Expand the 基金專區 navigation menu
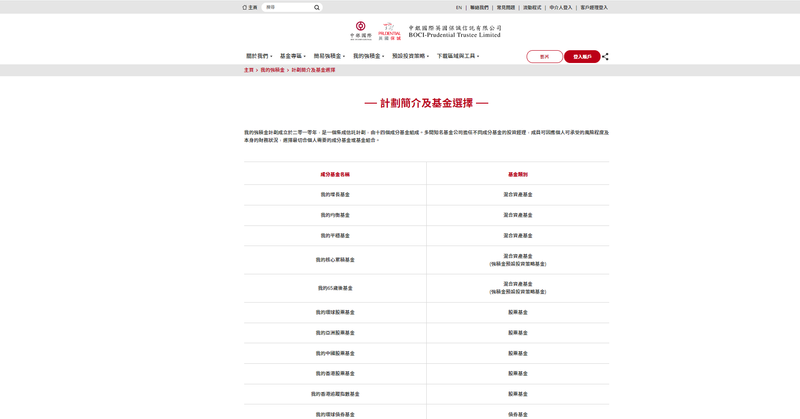The height and width of the screenshot is (419, 800). point(293,56)
